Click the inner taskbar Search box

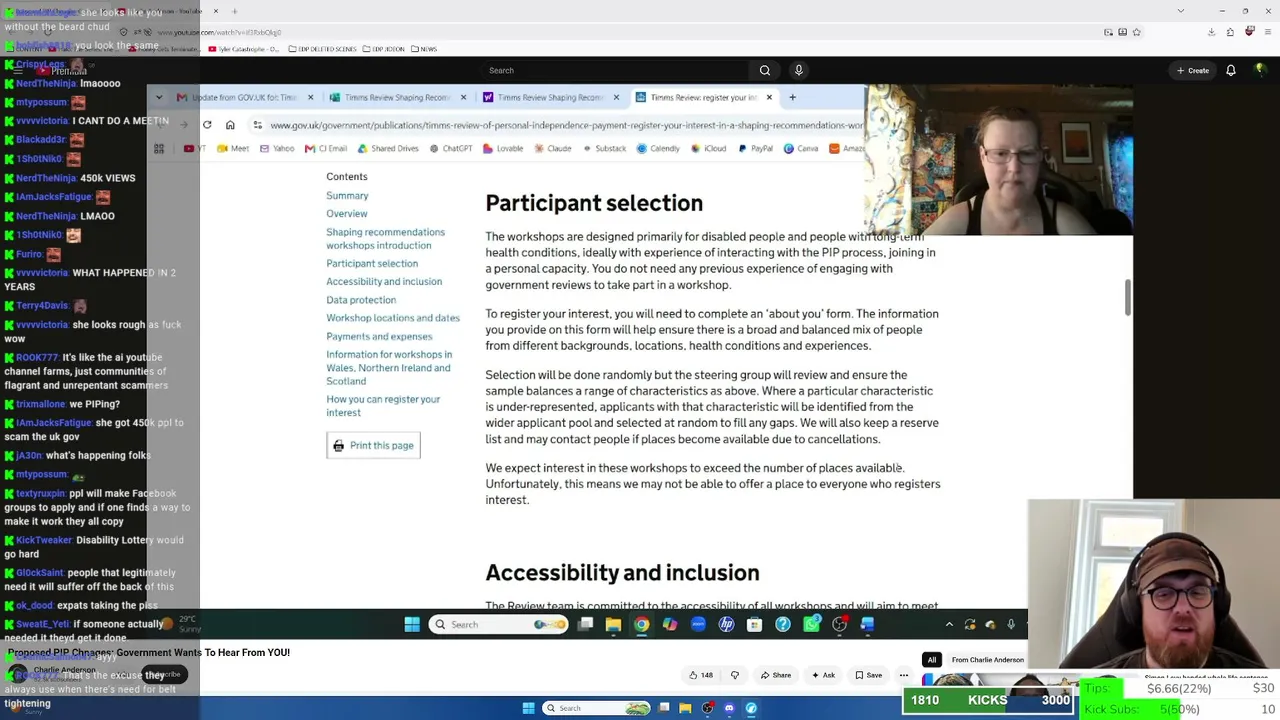point(498,625)
